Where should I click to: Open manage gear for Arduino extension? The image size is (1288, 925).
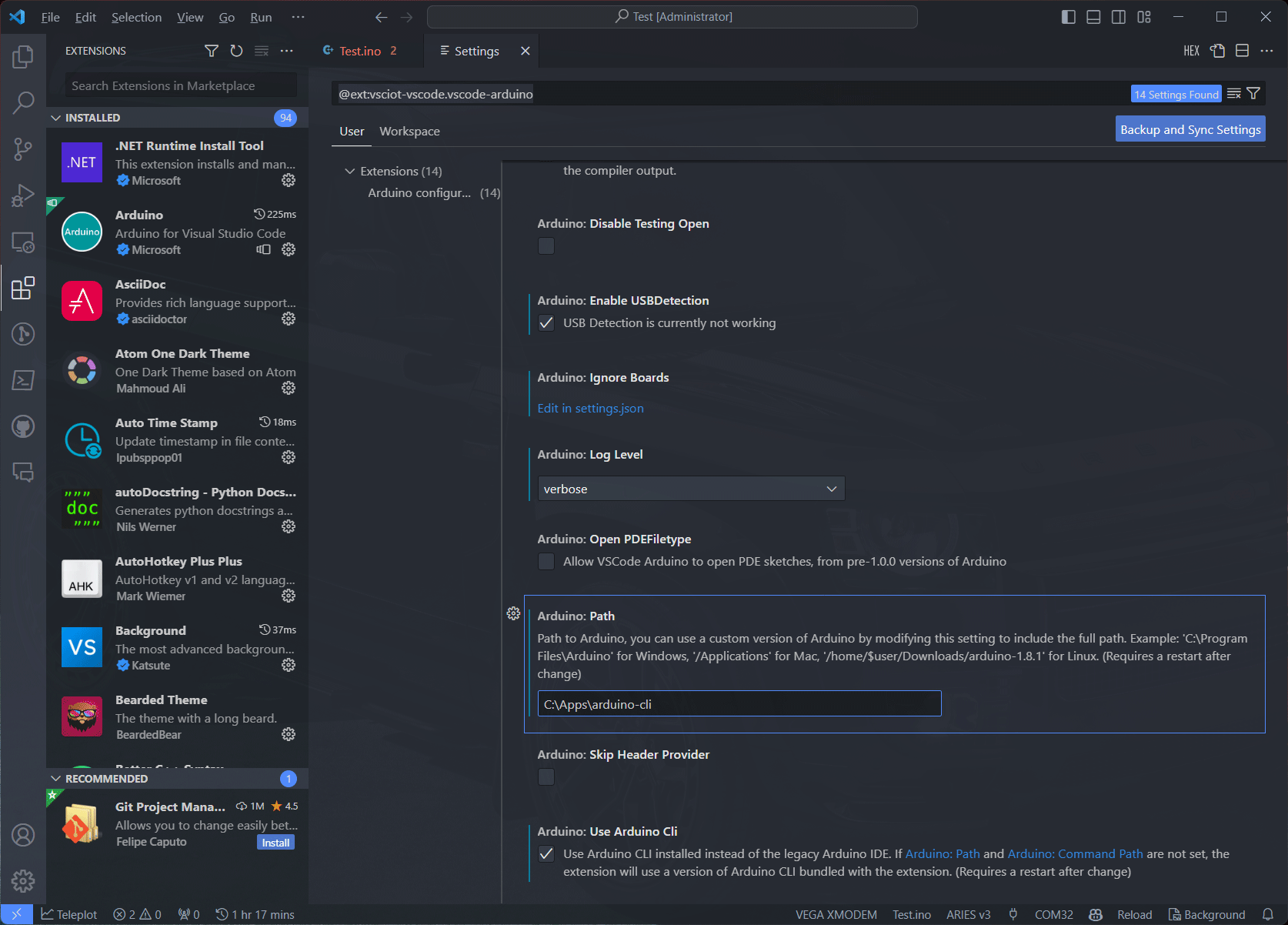[x=289, y=249]
